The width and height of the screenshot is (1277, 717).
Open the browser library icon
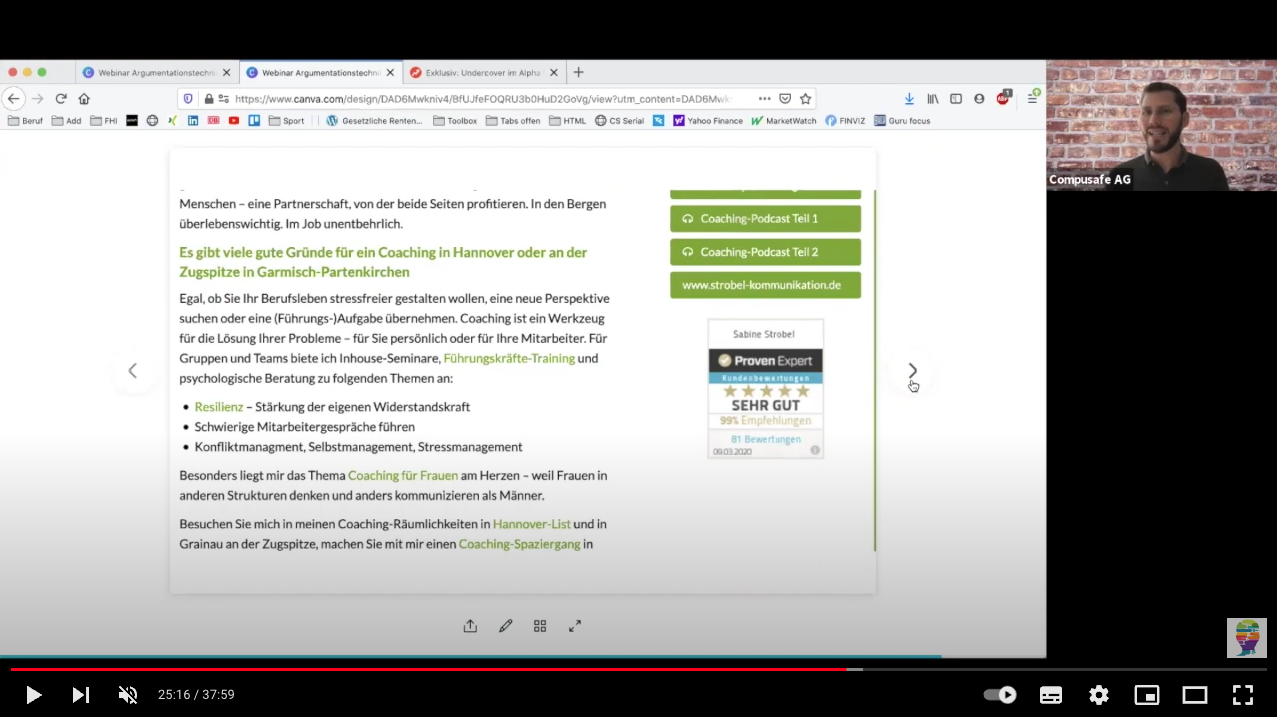coord(932,99)
